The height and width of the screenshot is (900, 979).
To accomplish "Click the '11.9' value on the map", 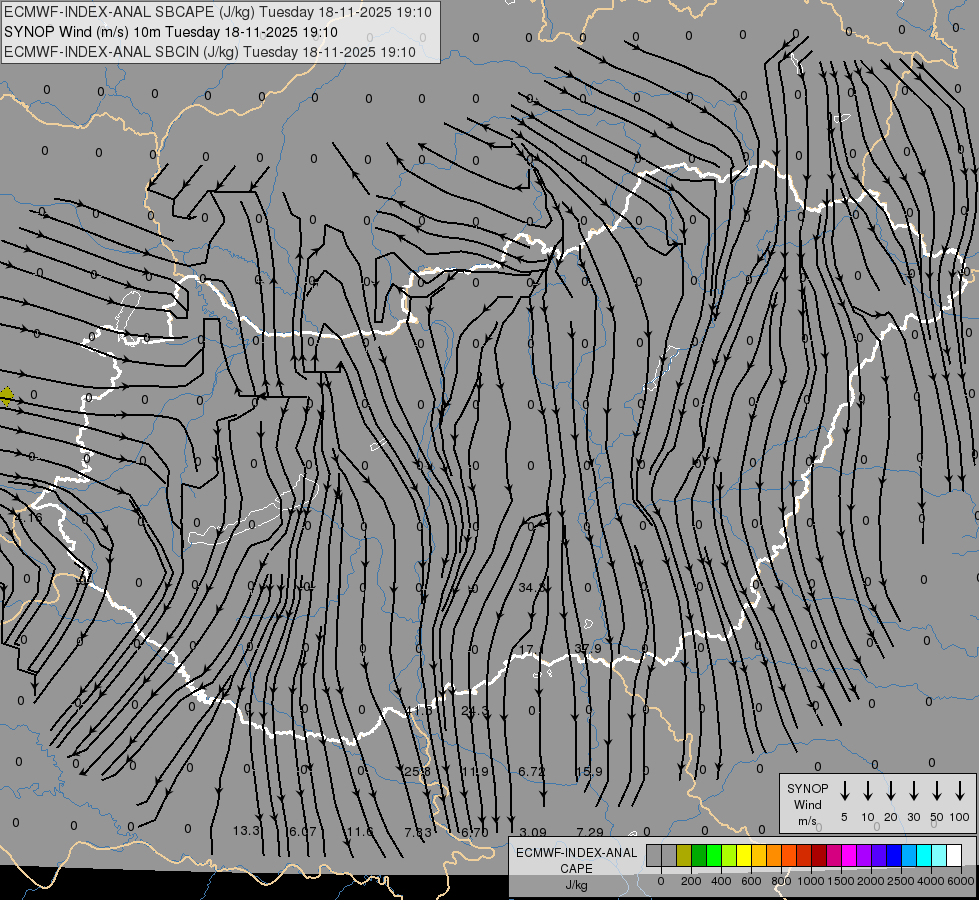I will pos(475,772).
